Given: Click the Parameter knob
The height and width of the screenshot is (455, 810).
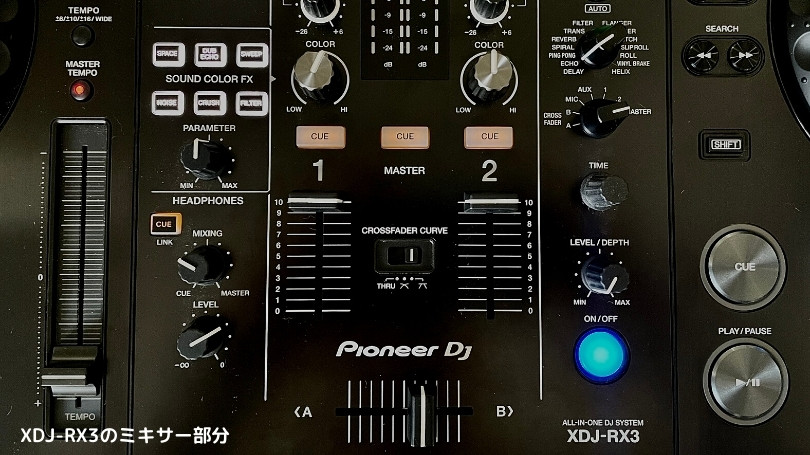Looking at the screenshot, I should pyautogui.click(x=207, y=159).
